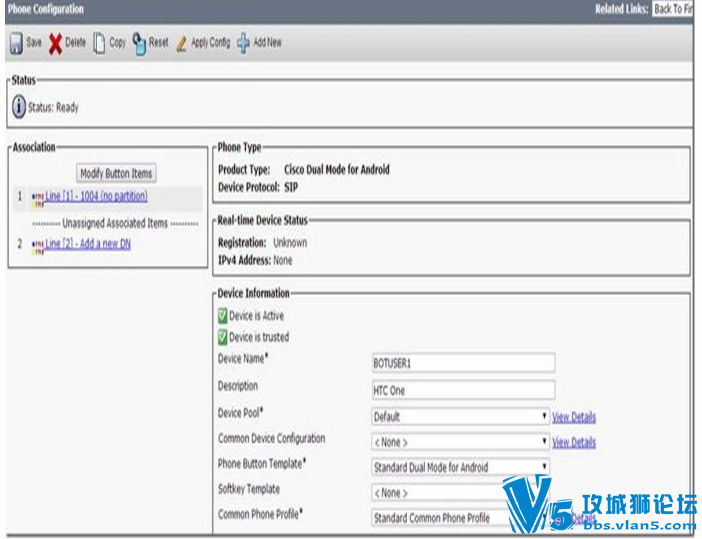Click the Save floppy disk icon
This screenshot has width=702, height=539.
click(x=16, y=43)
